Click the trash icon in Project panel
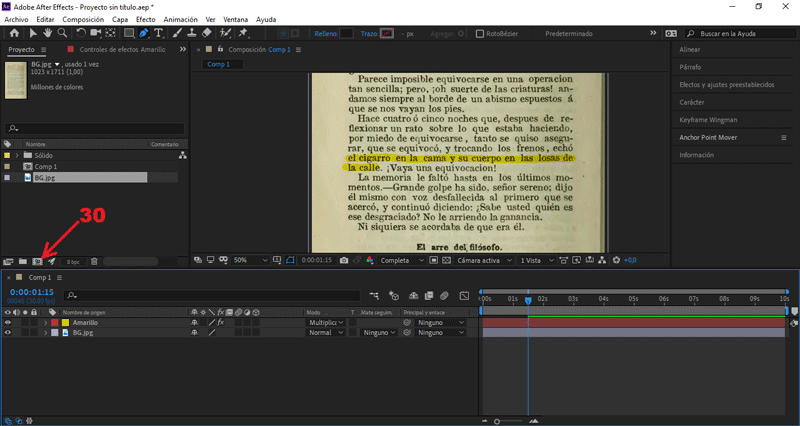 [x=94, y=261]
